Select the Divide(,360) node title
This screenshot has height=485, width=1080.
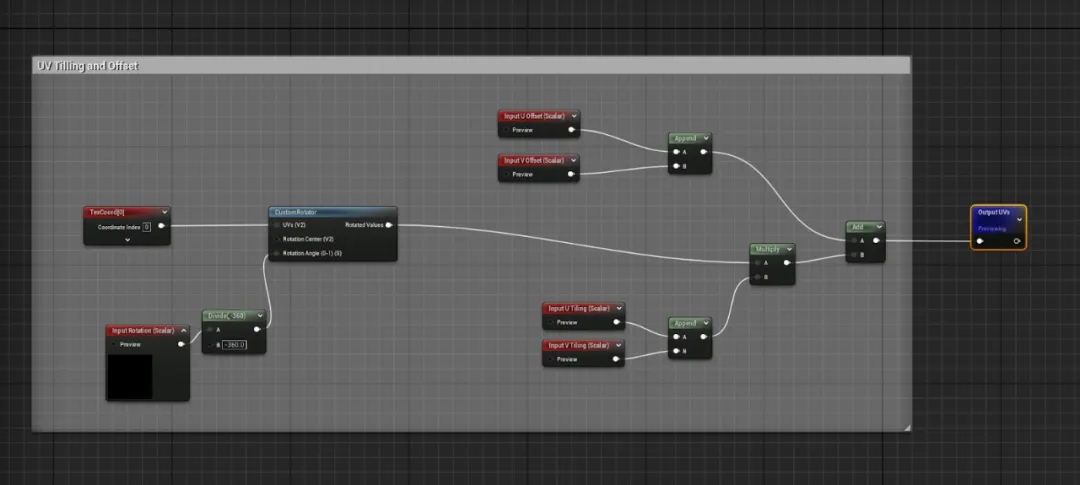tap(227, 316)
